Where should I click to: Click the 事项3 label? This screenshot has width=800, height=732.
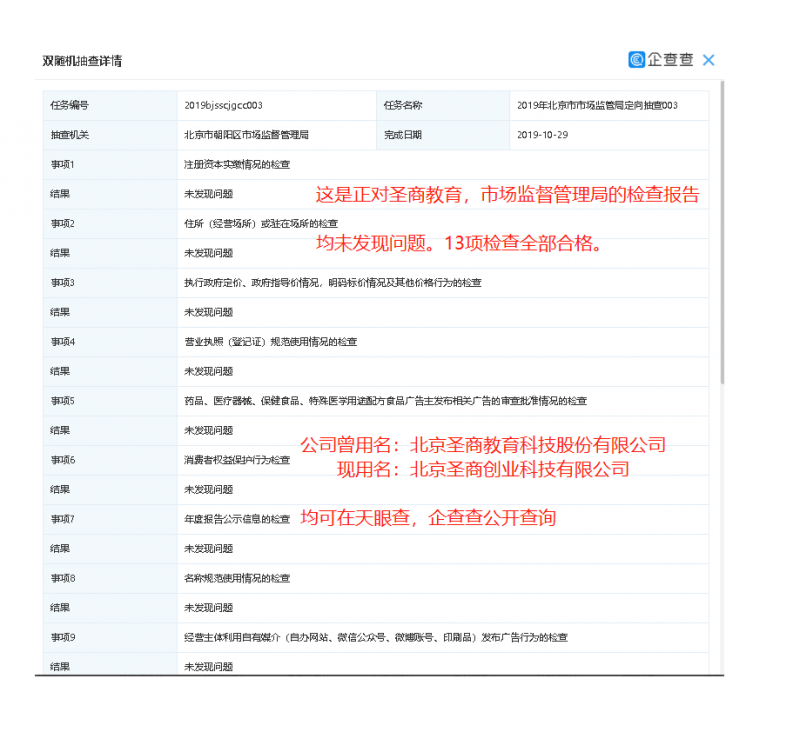pos(62,283)
